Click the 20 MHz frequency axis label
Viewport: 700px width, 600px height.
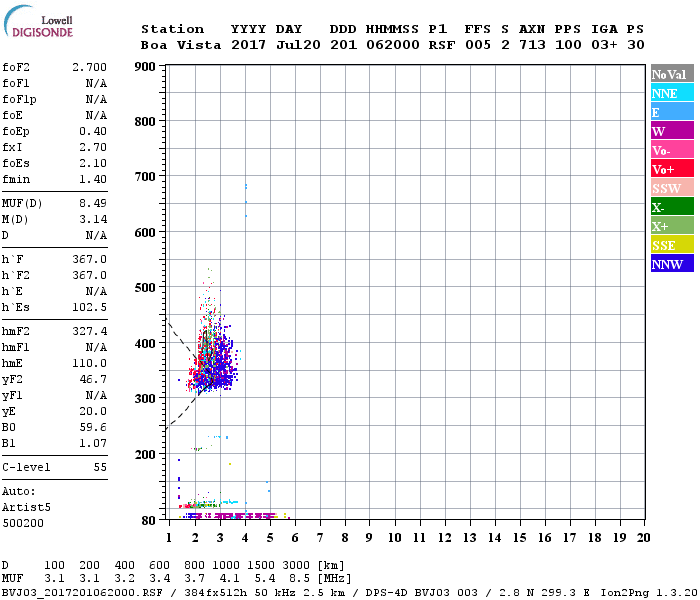643,538
